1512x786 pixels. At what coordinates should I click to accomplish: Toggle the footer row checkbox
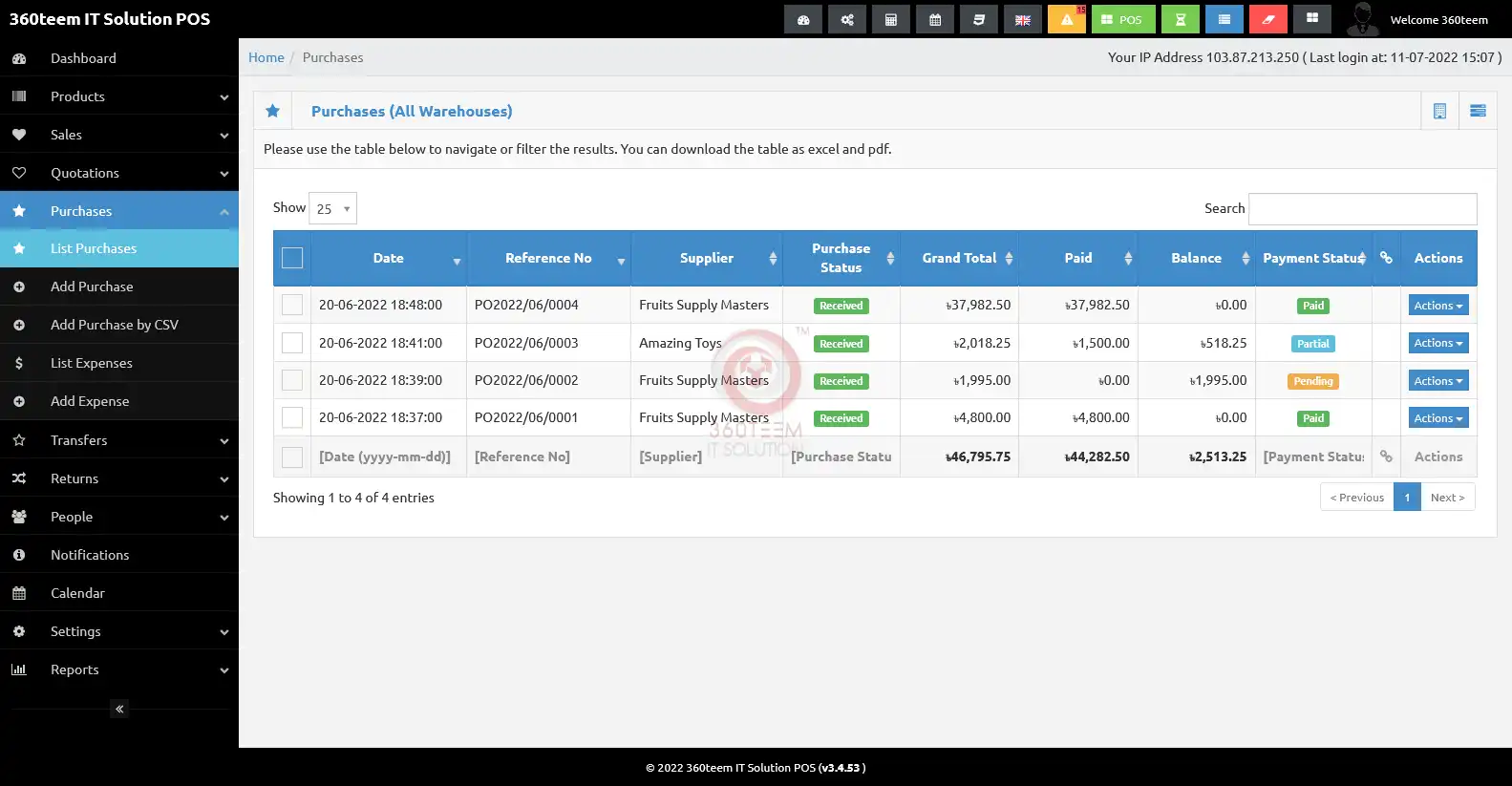[x=292, y=457]
